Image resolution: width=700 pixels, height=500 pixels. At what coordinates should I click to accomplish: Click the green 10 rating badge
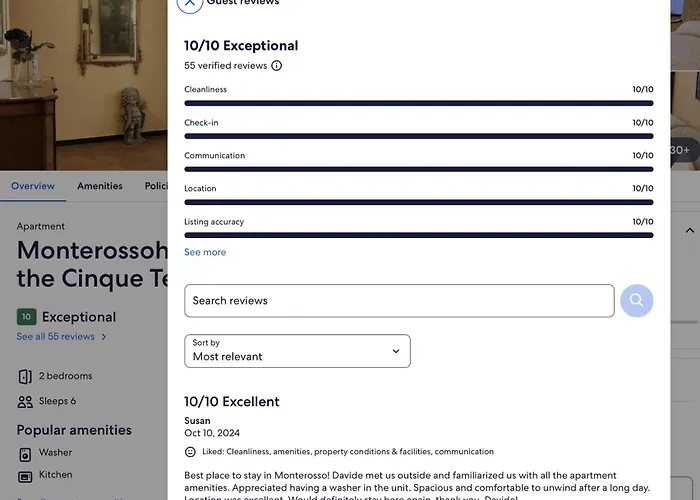26,317
